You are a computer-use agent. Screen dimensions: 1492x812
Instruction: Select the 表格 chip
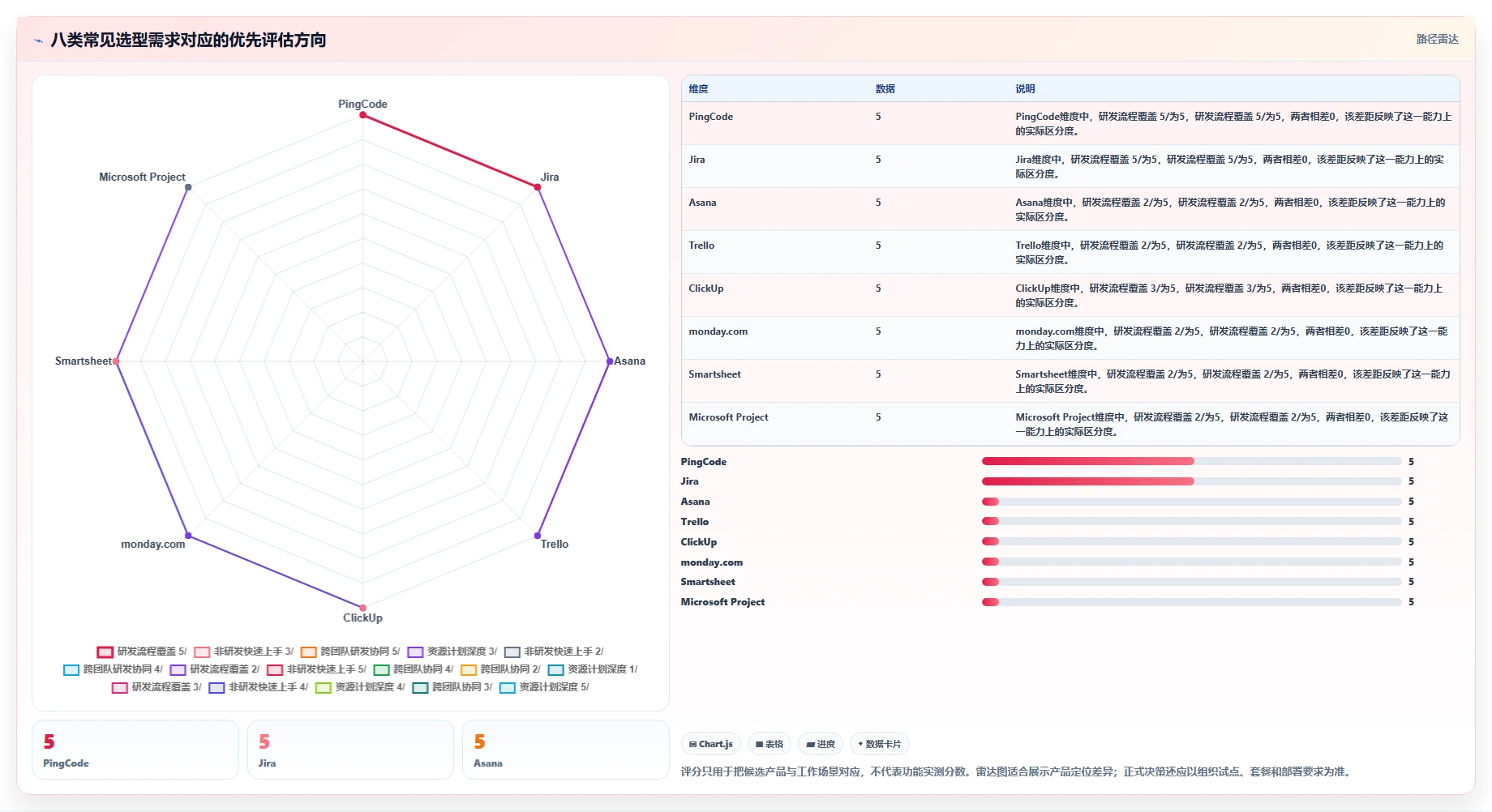tap(770, 744)
